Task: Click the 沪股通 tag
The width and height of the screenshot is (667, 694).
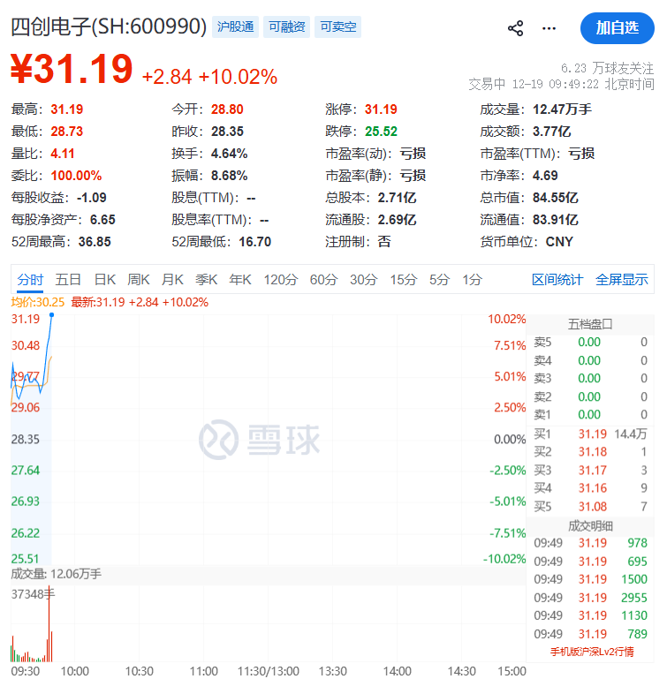Action: click(235, 27)
